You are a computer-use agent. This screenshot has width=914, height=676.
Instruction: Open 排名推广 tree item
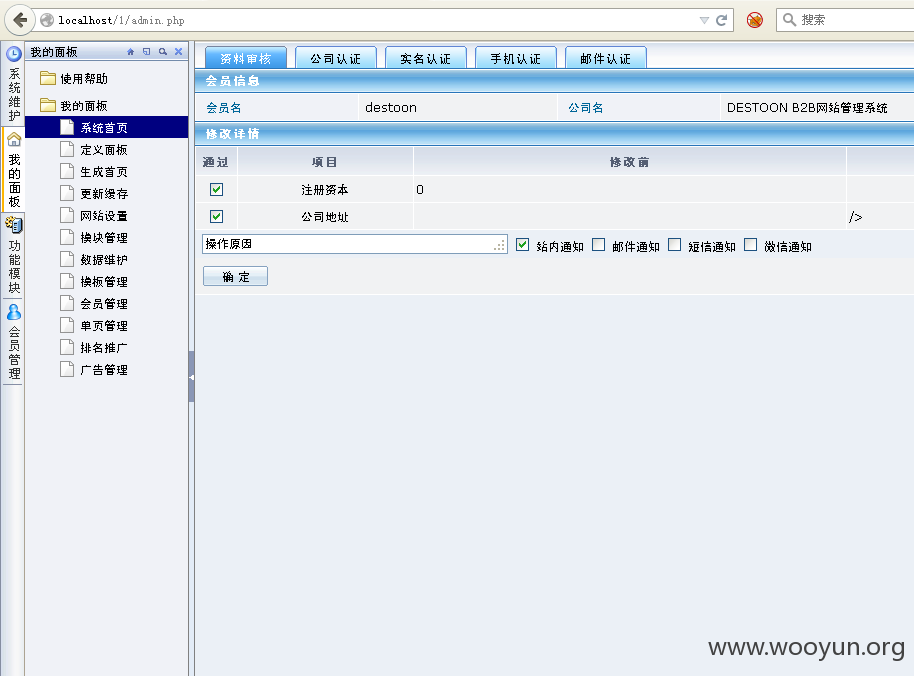(x=104, y=348)
